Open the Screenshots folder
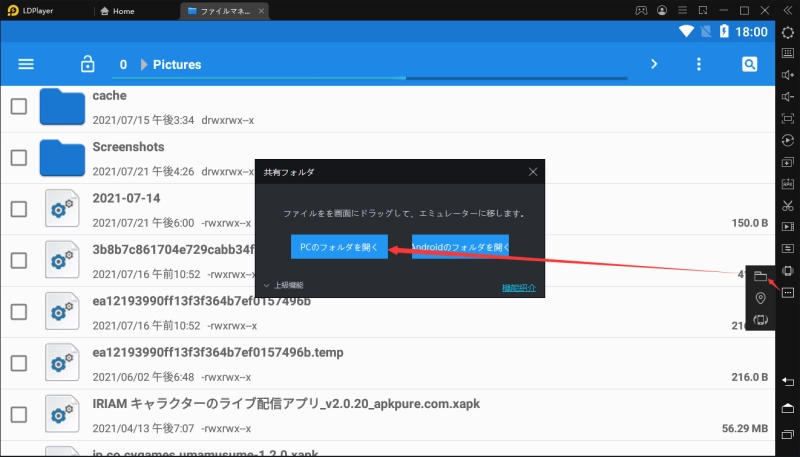 (128, 147)
